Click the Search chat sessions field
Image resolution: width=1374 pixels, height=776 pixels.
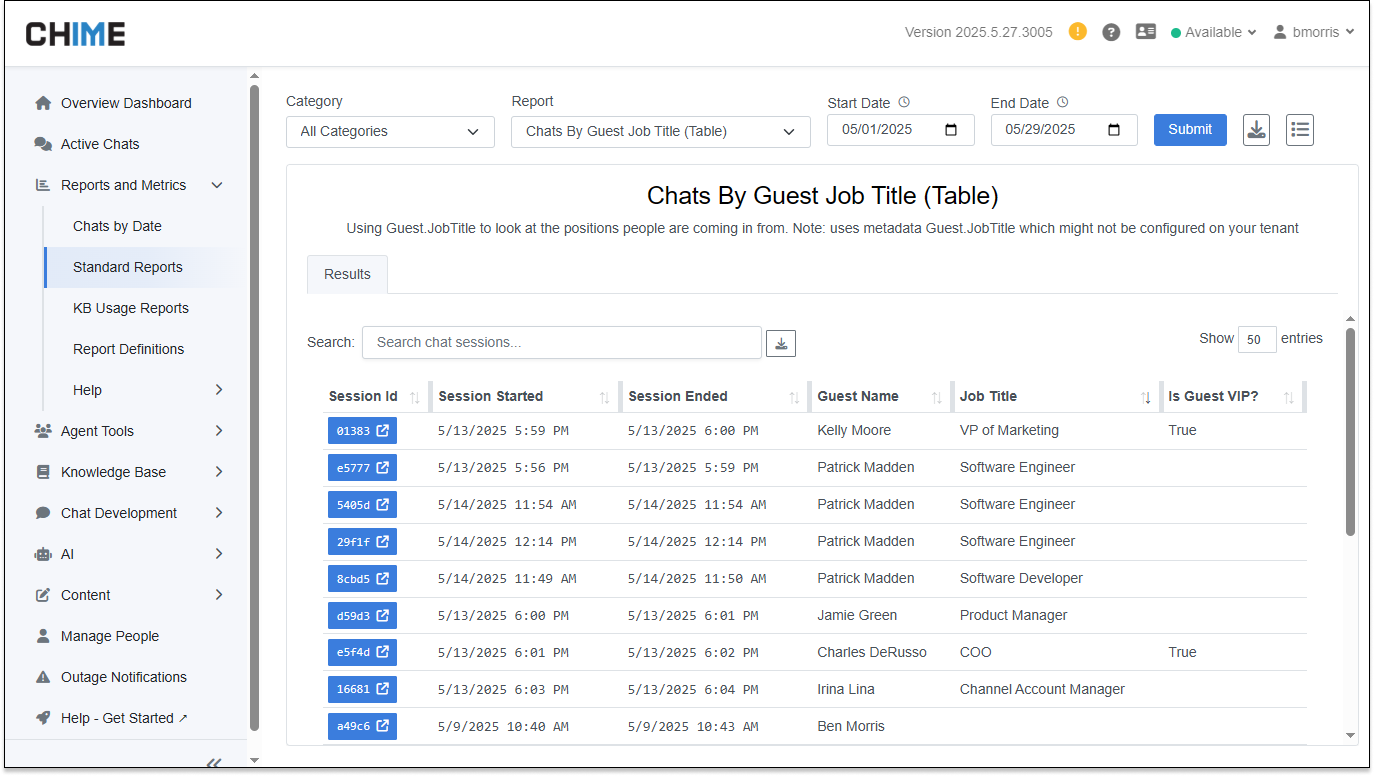coord(562,342)
